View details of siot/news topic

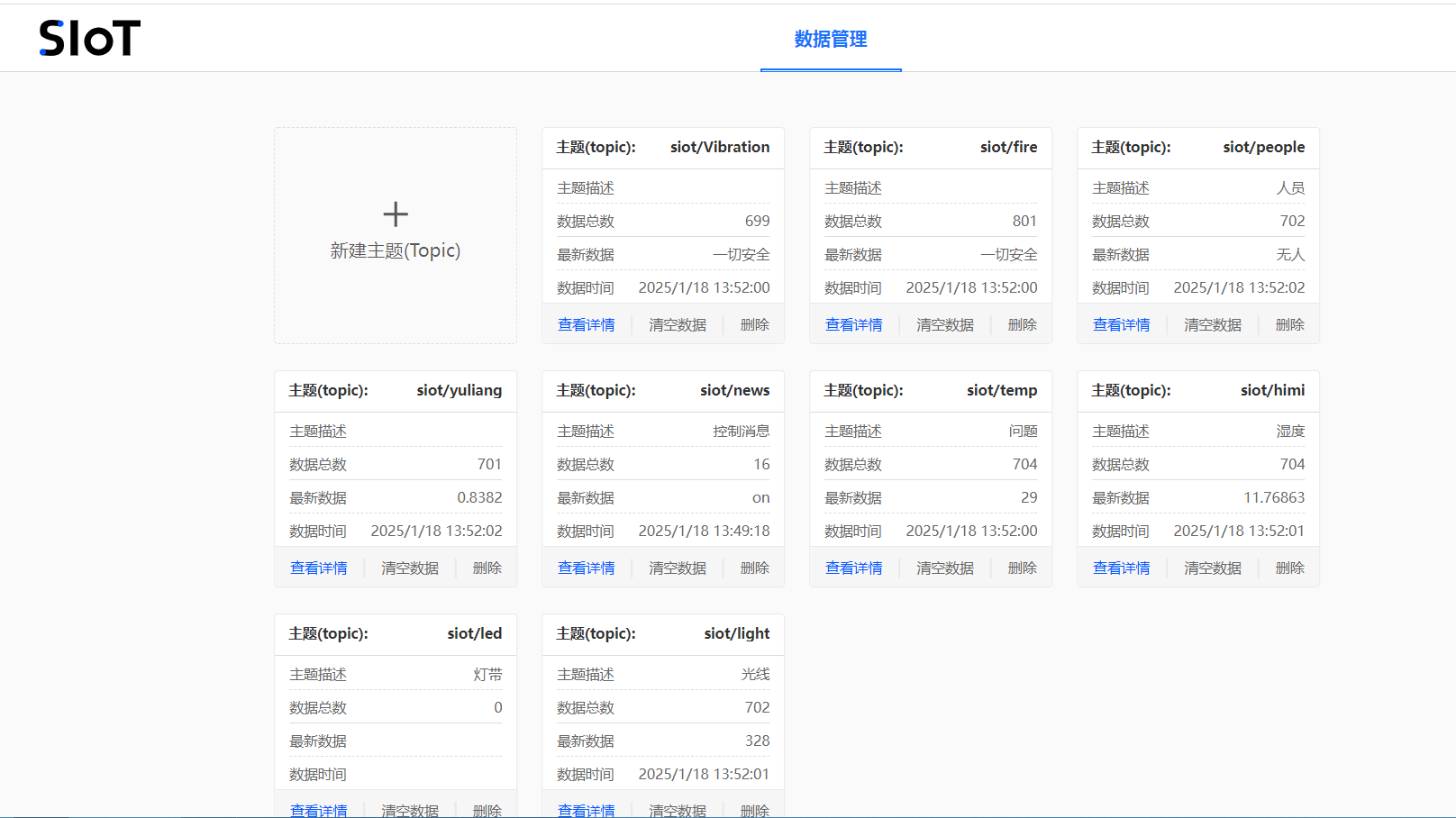coord(587,568)
